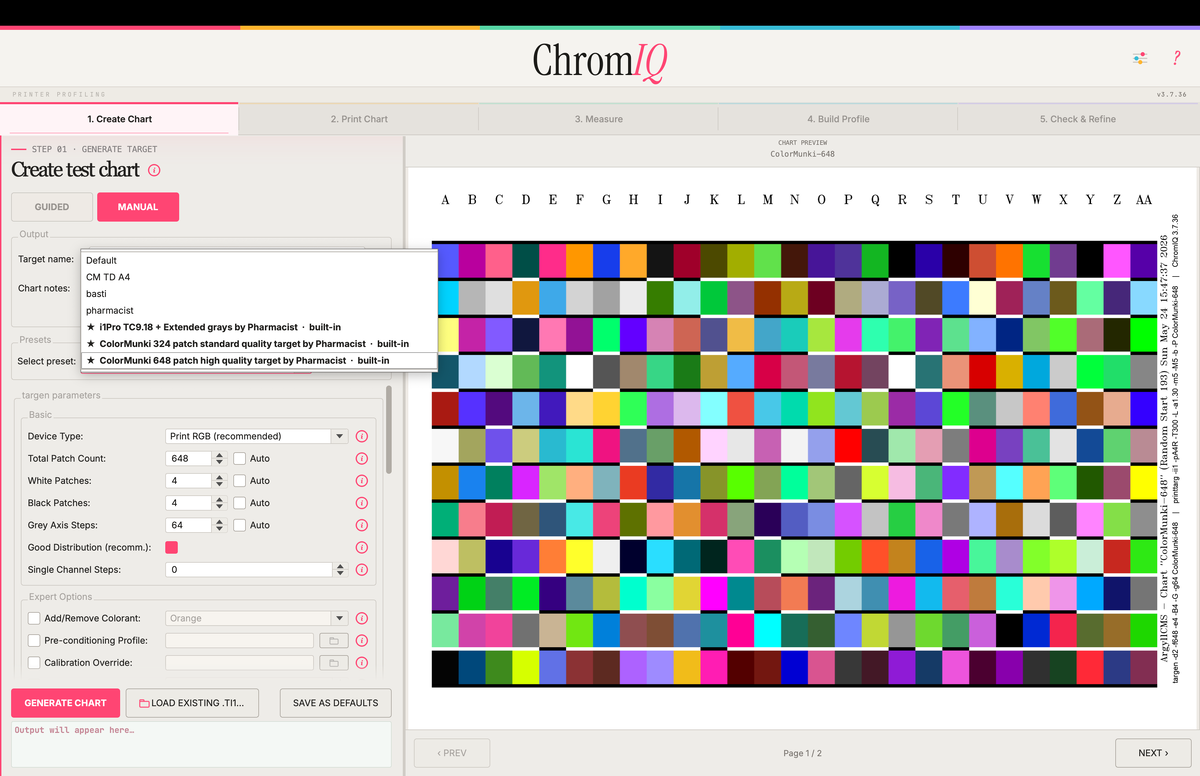Viewport: 1200px width, 776px height.
Task: Show info for Good Distribution option
Action: click(x=362, y=547)
